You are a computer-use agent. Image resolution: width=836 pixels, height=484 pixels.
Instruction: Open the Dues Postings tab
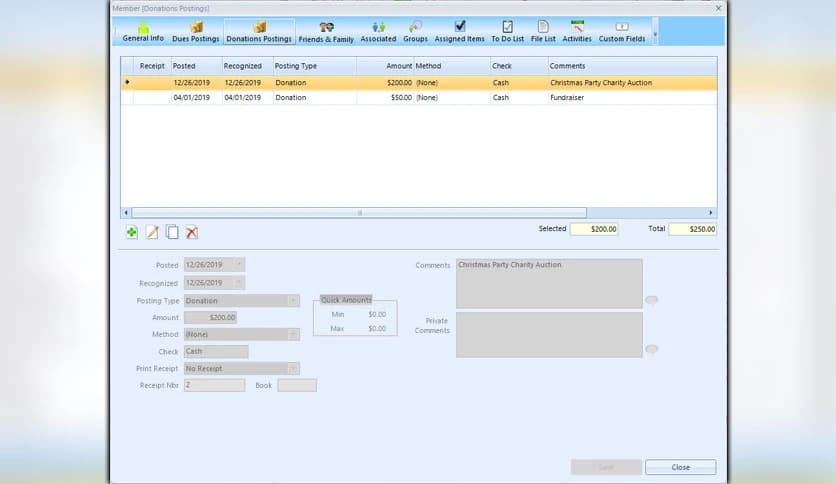tap(196, 32)
